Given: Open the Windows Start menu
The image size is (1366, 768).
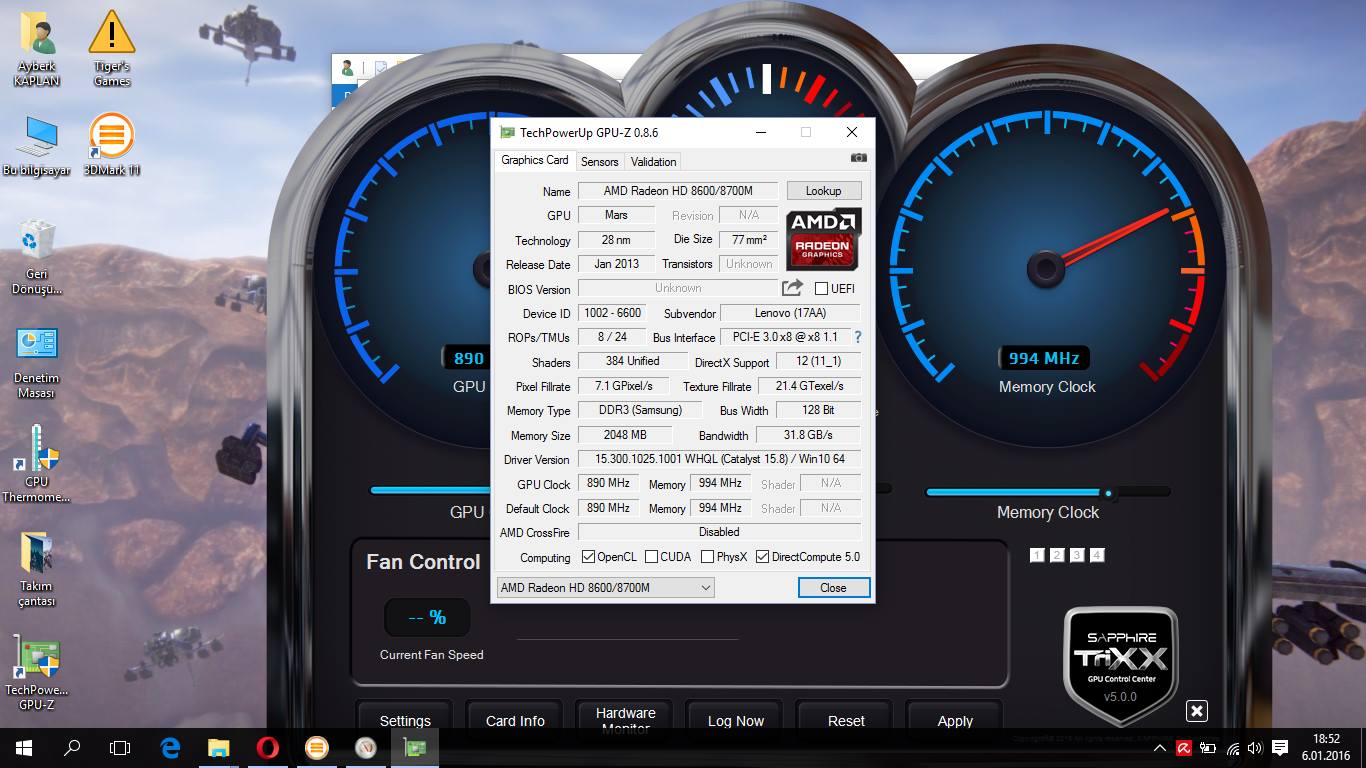Looking at the screenshot, I should click(24, 747).
